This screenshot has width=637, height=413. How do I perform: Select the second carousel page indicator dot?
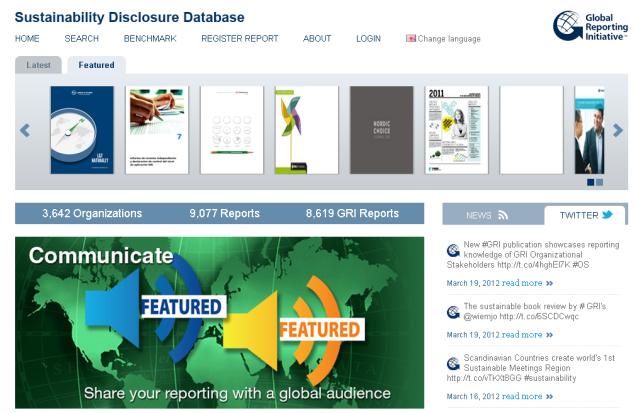599,182
